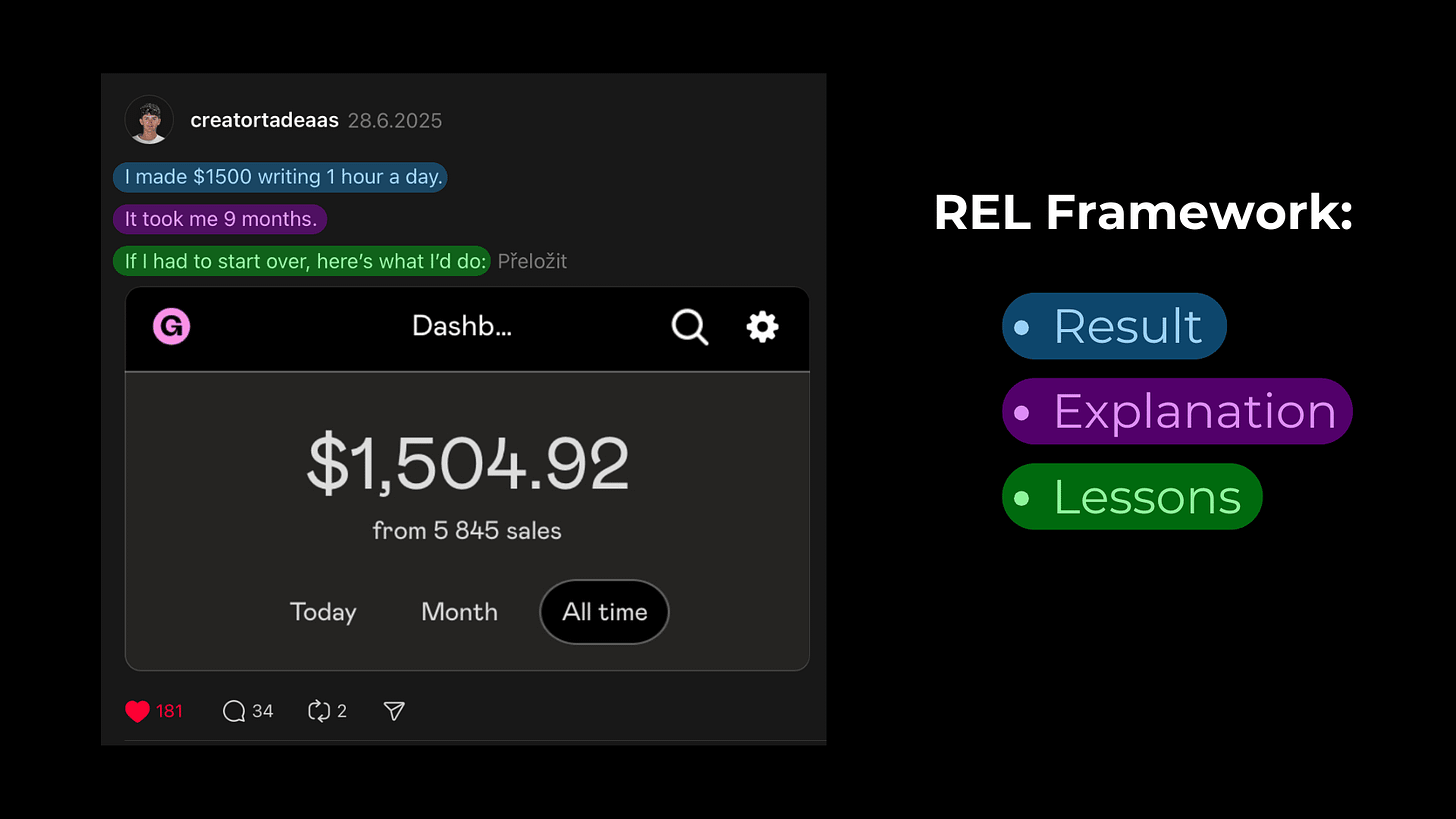1456x819 pixels.
Task: Select the blue Result pill
Action: coord(1114,326)
